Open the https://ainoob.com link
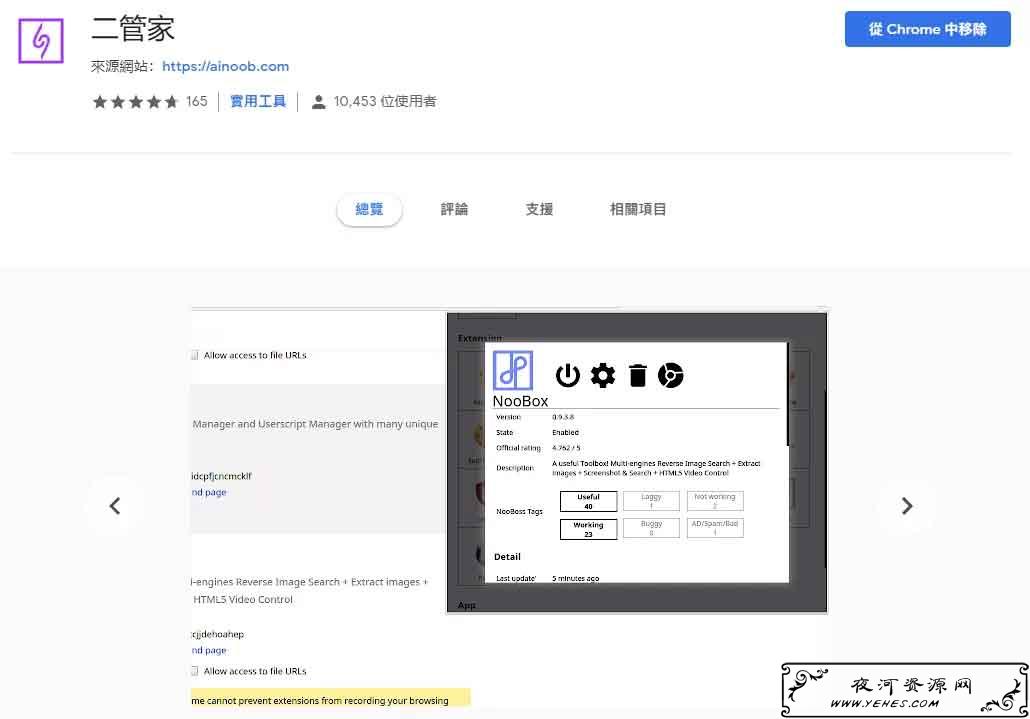This screenshot has height=719, width=1030. point(225,66)
